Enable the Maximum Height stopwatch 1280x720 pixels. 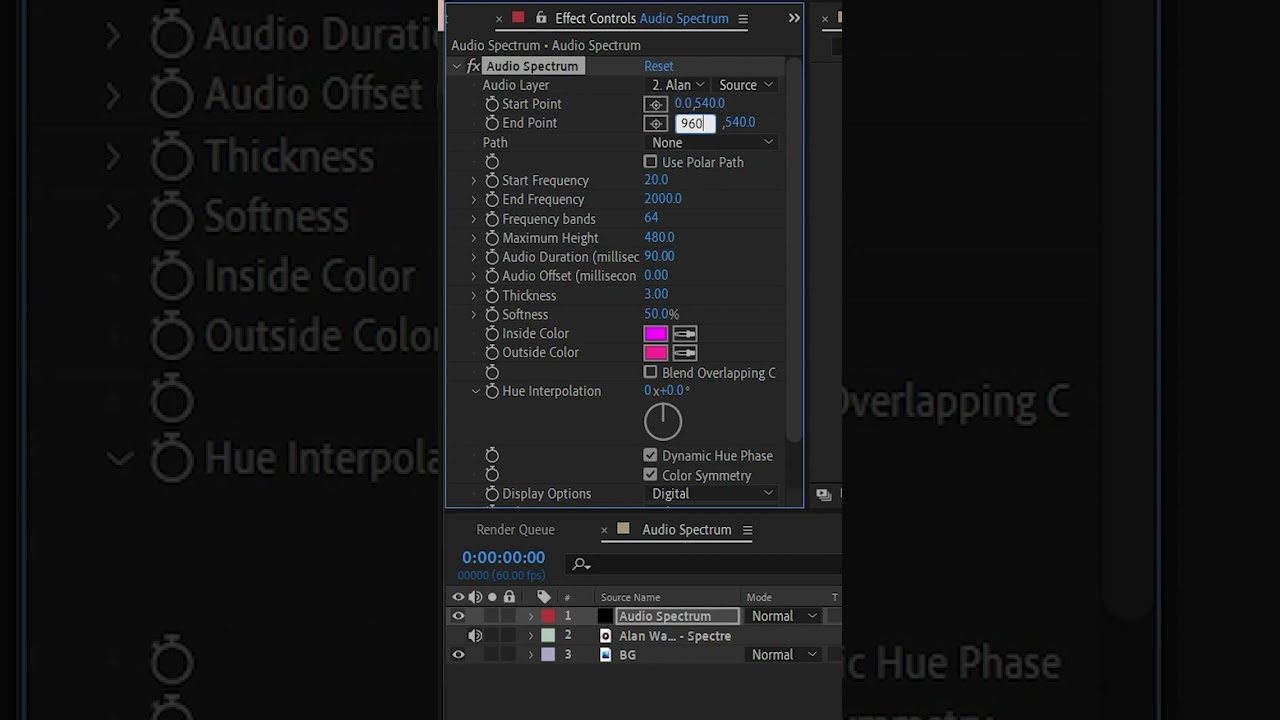point(492,238)
